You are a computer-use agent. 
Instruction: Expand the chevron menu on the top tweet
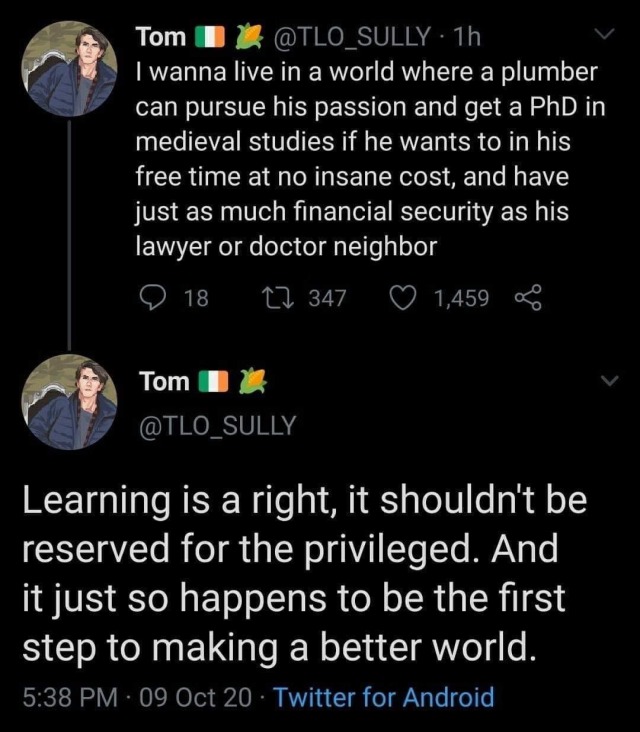(x=605, y=38)
